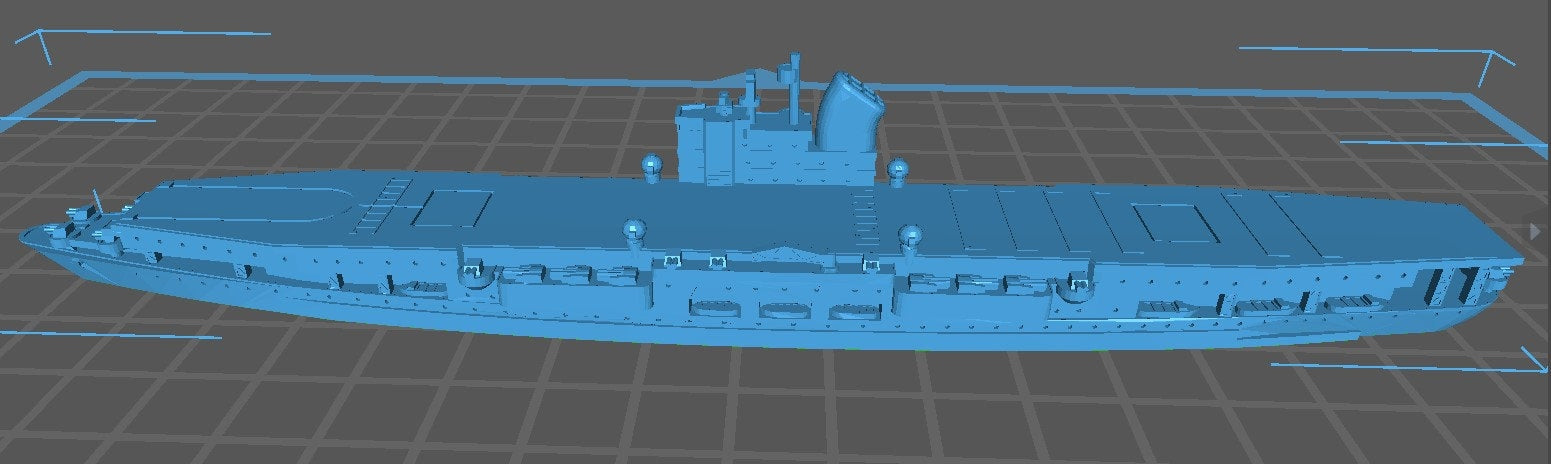
Task: Pick the near-side dome director toward the stern
Action: point(910,238)
